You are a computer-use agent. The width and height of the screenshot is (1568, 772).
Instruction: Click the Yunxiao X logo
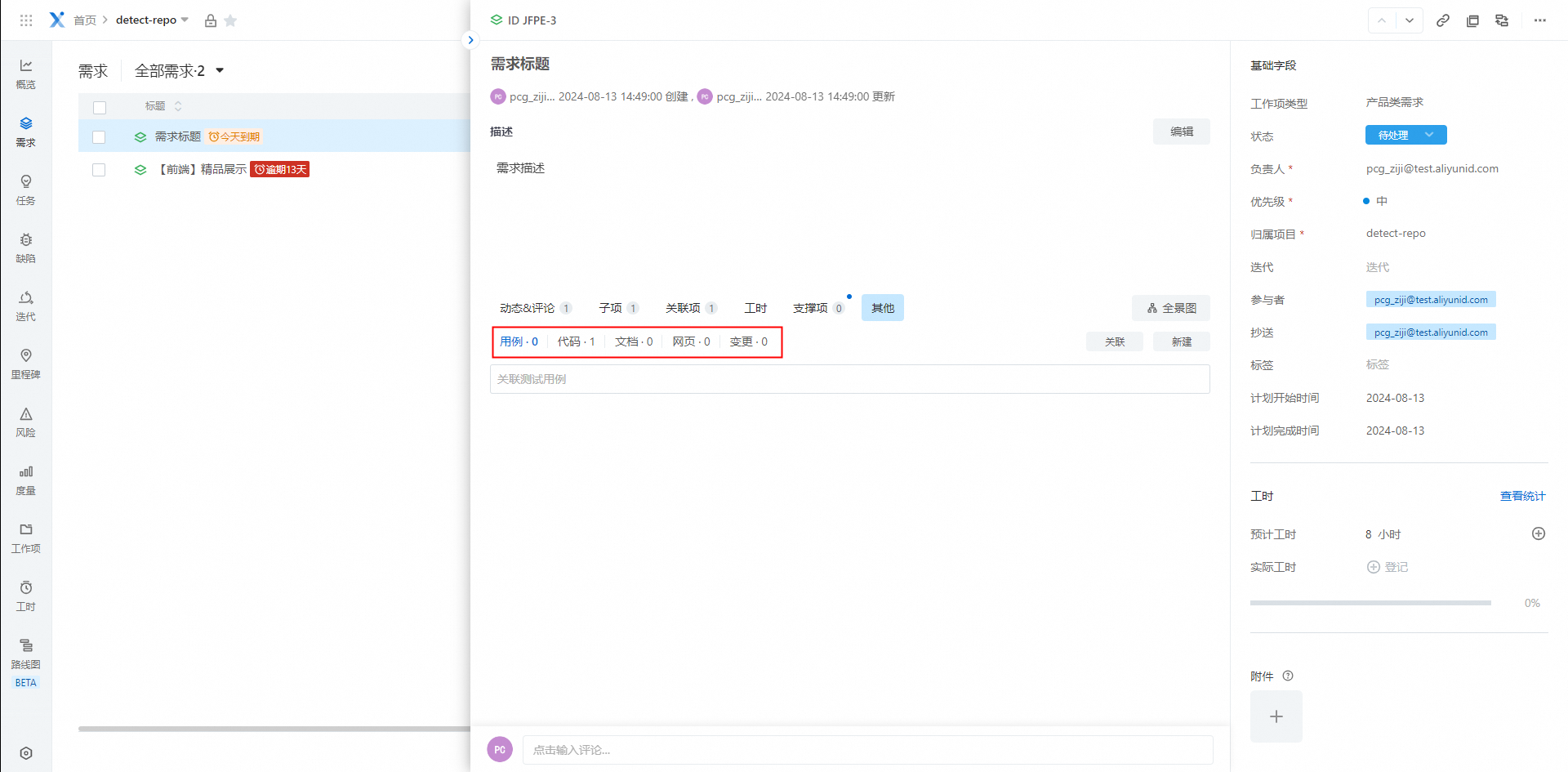click(x=57, y=20)
